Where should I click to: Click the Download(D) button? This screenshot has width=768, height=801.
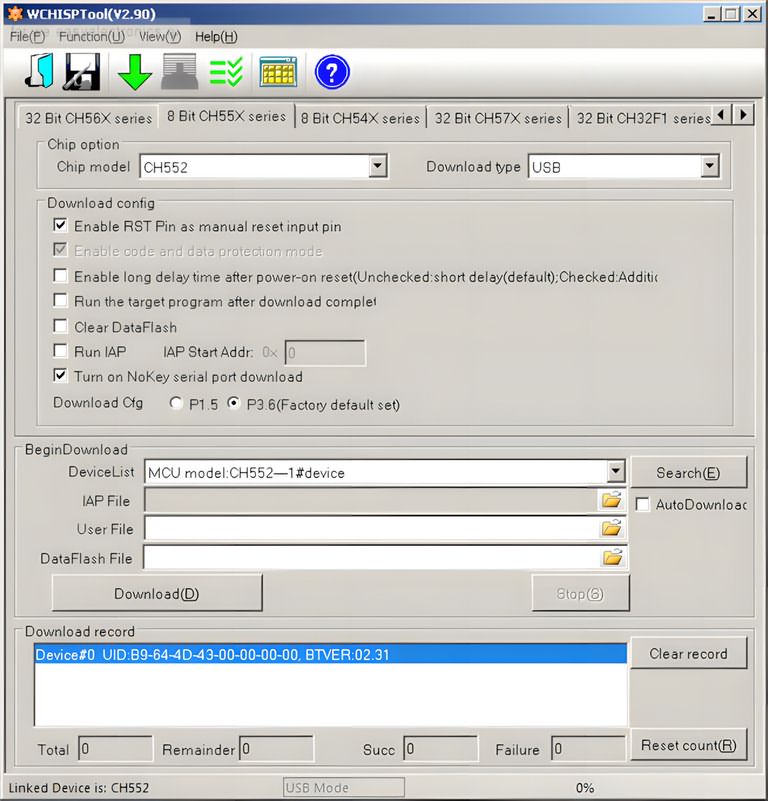coord(157,593)
